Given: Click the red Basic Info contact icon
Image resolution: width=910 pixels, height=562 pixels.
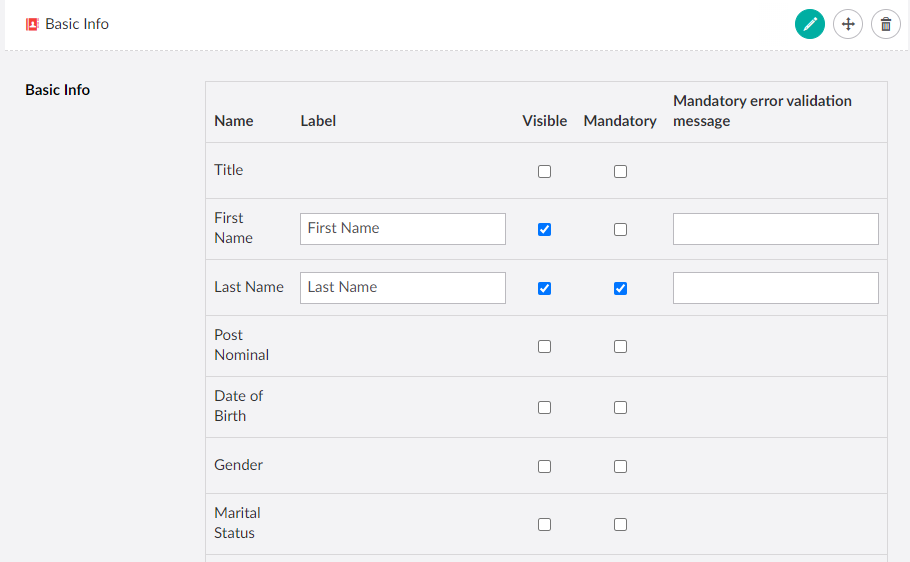Looking at the screenshot, I should tap(32, 24).
